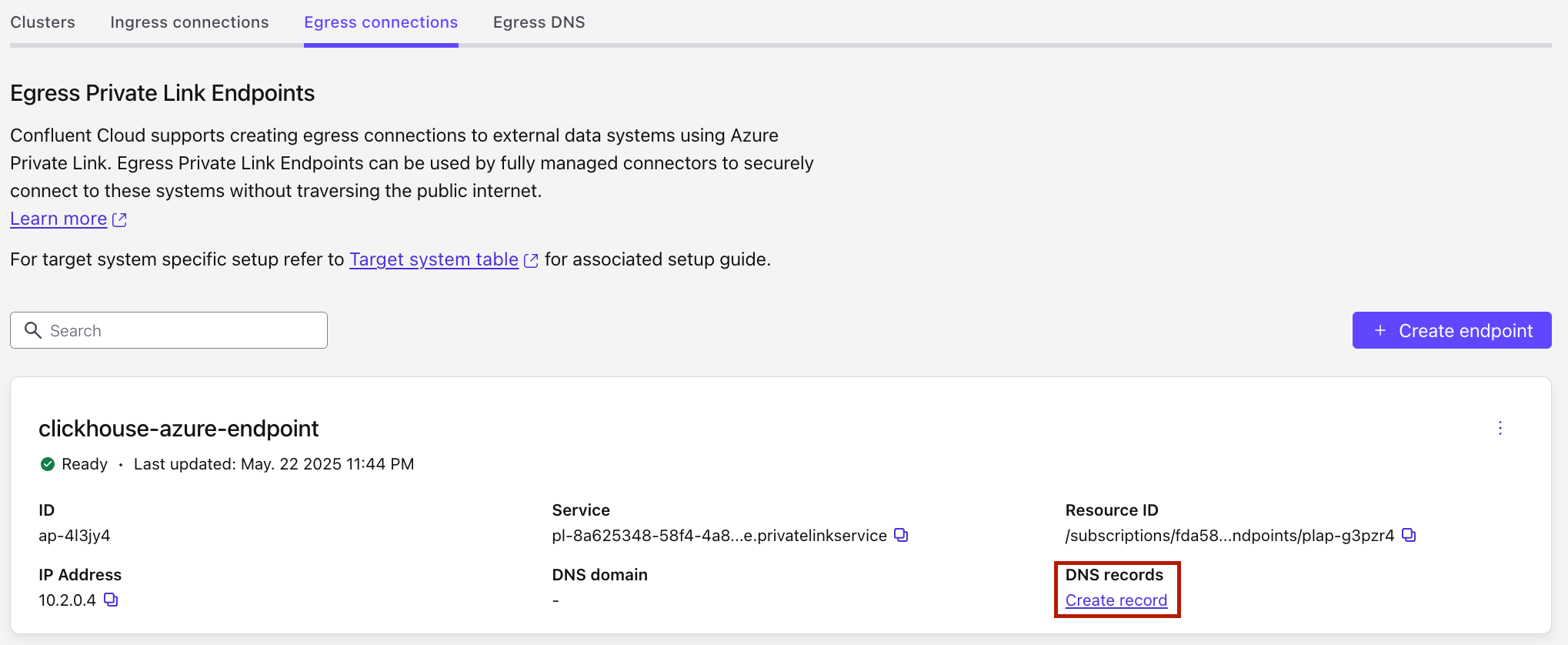Screen dimensions: 1568x645
Task: Open the Learn more link
Action: tap(58, 219)
